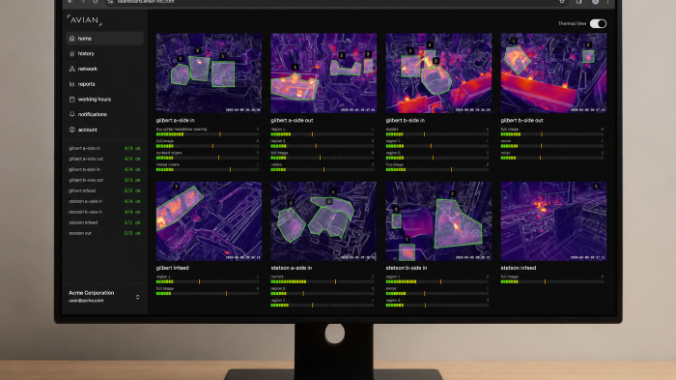Click gilbert infeed region 1 meter bar
Image resolution: width=676 pixels, height=380 pixels.
pos(207,282)
